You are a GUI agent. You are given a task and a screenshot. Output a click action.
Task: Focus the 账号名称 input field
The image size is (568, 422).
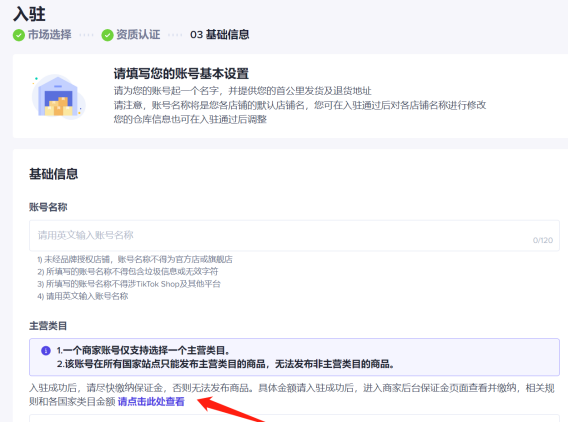click(x=294, y=235)
